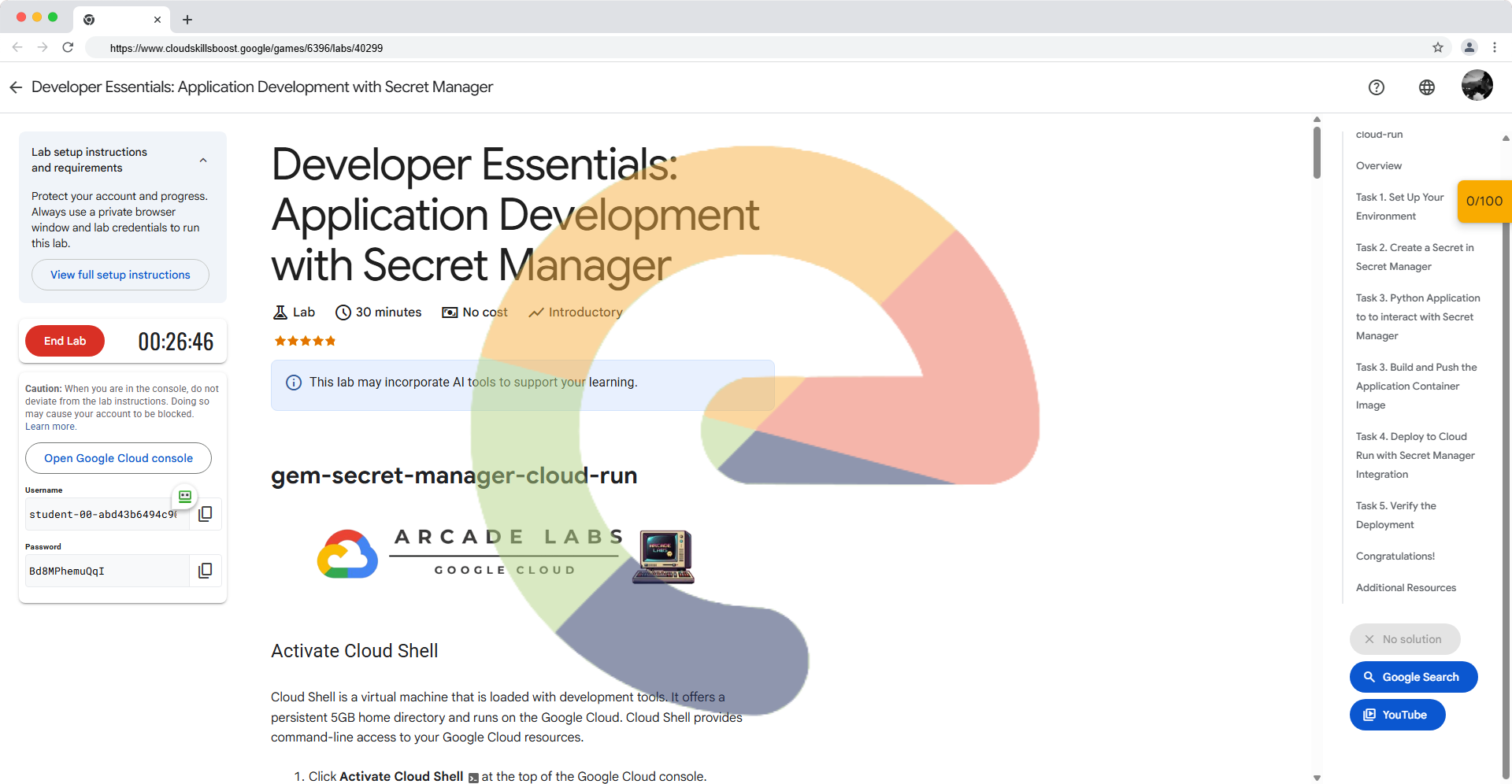Click the five-star rating under the title
Image resolution: width=1512 pixels, height=784 pixels.
point(305,341)
